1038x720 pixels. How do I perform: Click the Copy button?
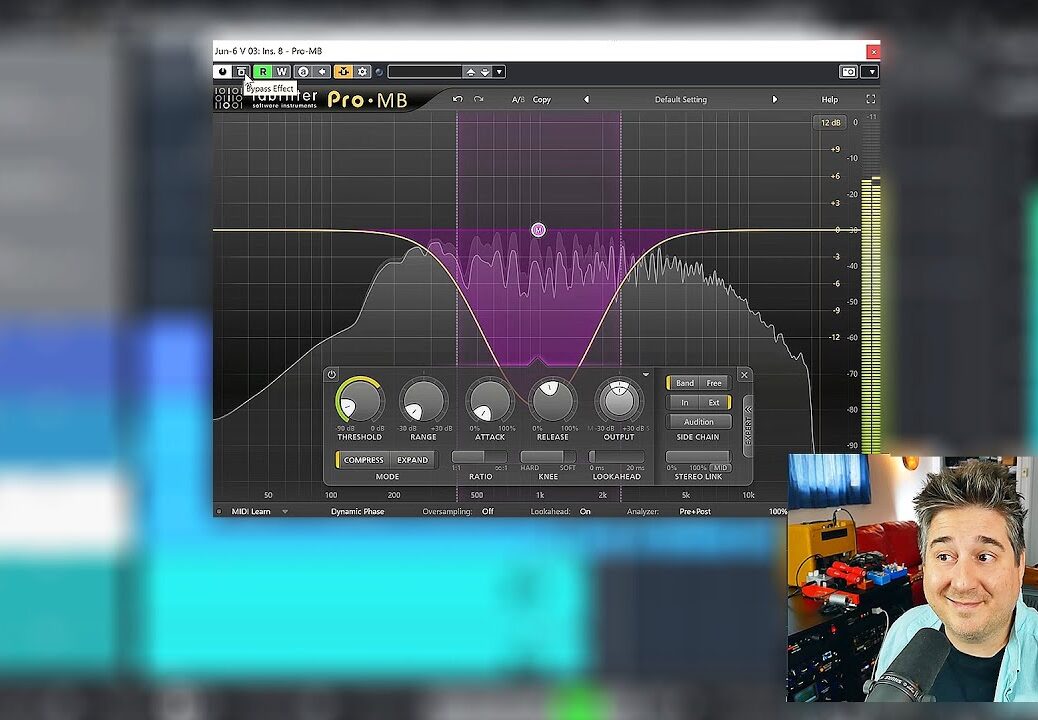click(542, 100)
